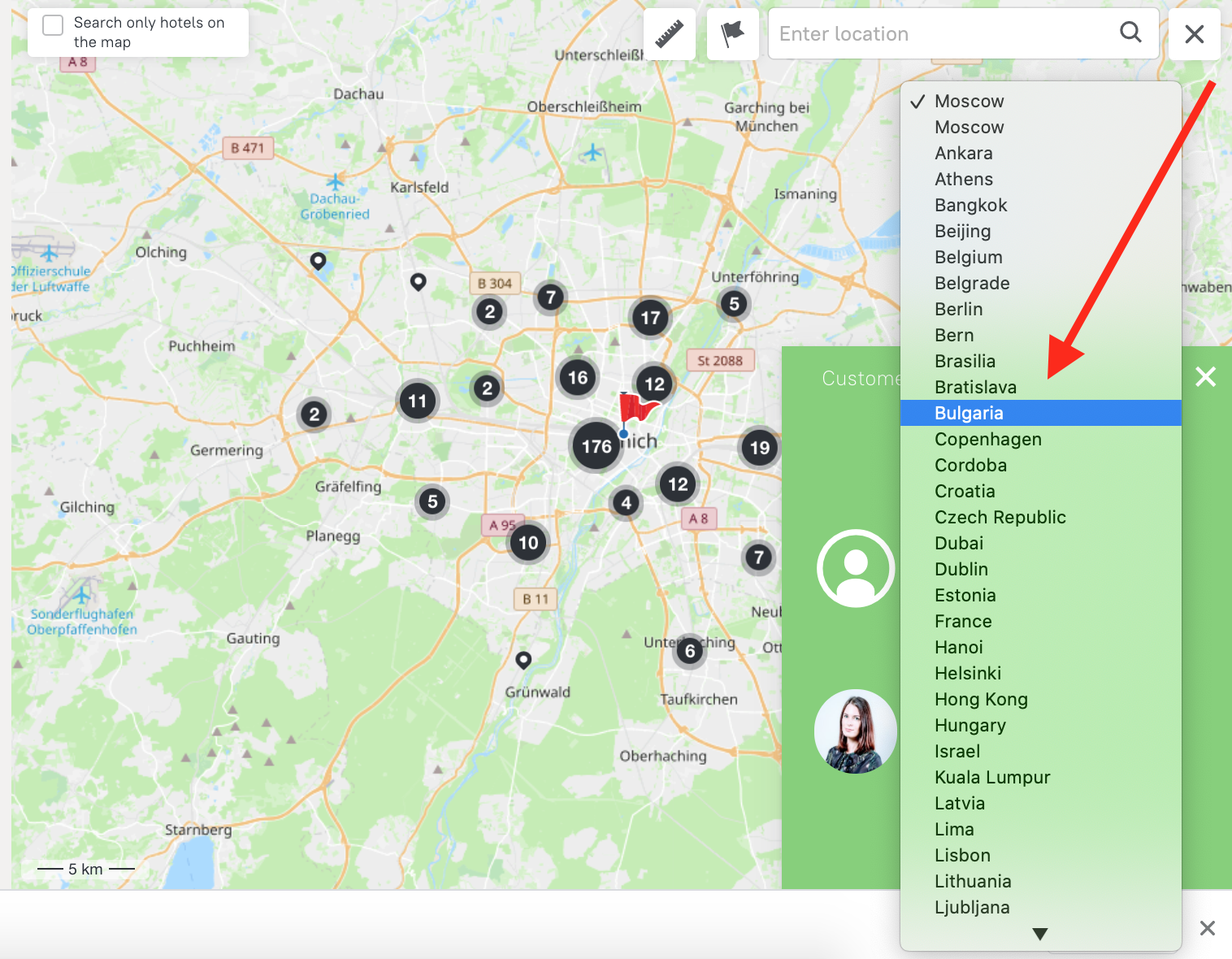Choose the checked Moscow option
1232x959 pixels.
[x=969, y=101]
